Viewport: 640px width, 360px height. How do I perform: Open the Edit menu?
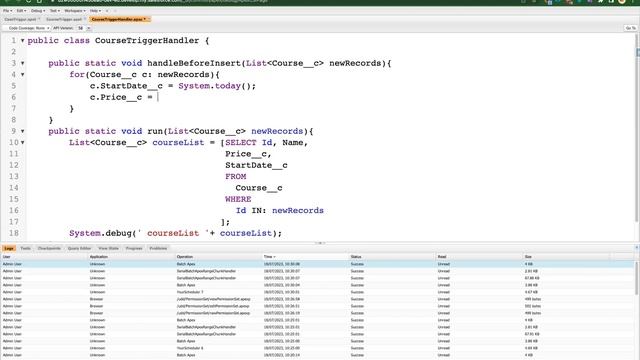pos(21,11)
